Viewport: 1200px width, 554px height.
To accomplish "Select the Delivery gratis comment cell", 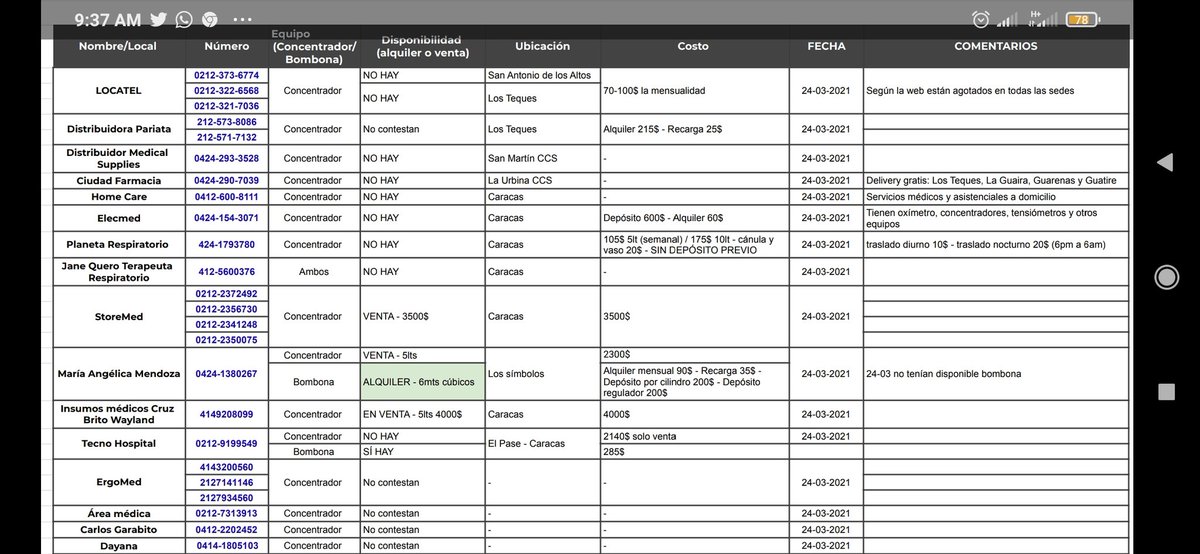I will click(996, 180).
